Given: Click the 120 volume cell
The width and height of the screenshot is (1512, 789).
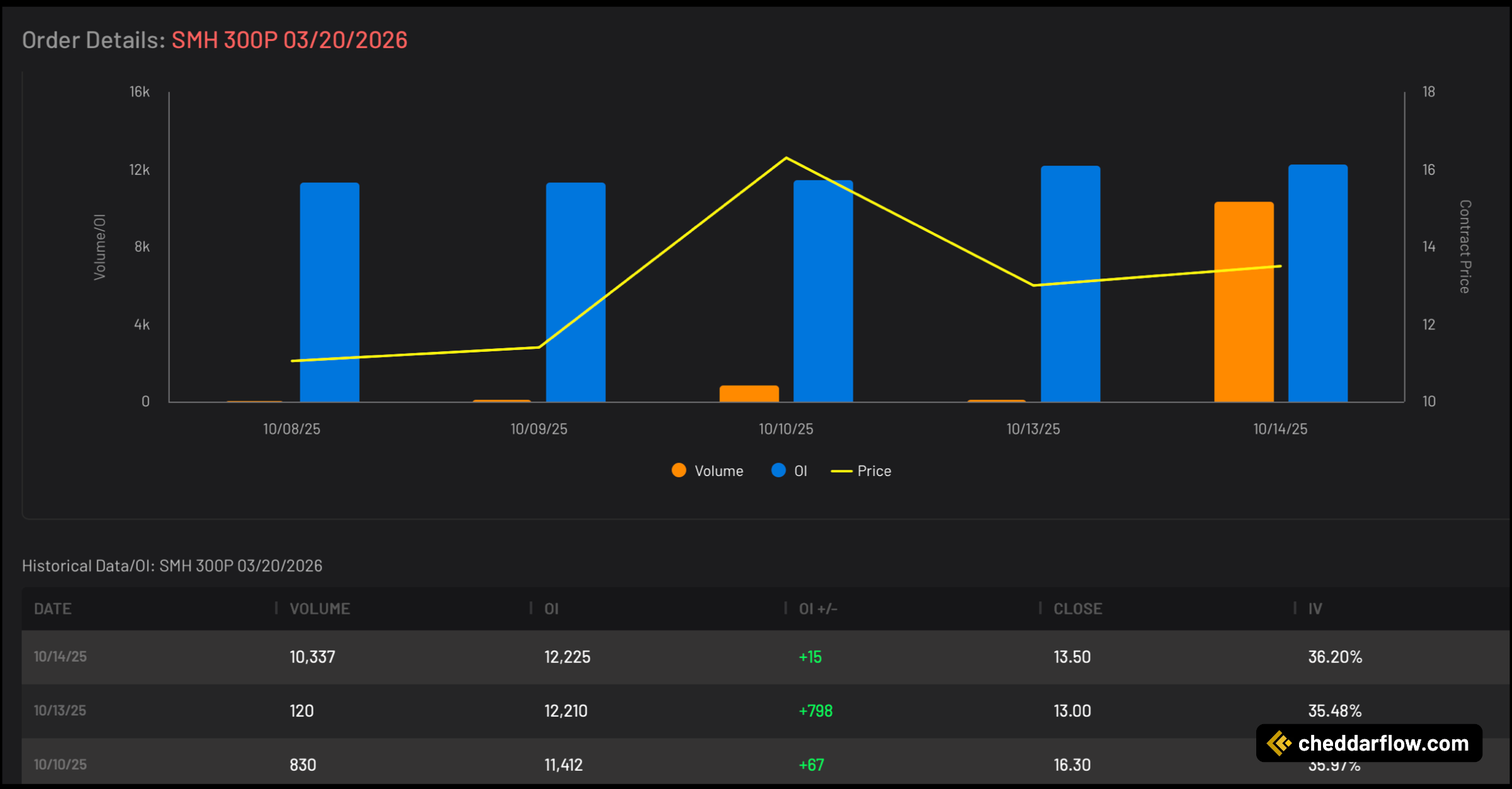Looking at the screenshot, I should tap(302, 711).
